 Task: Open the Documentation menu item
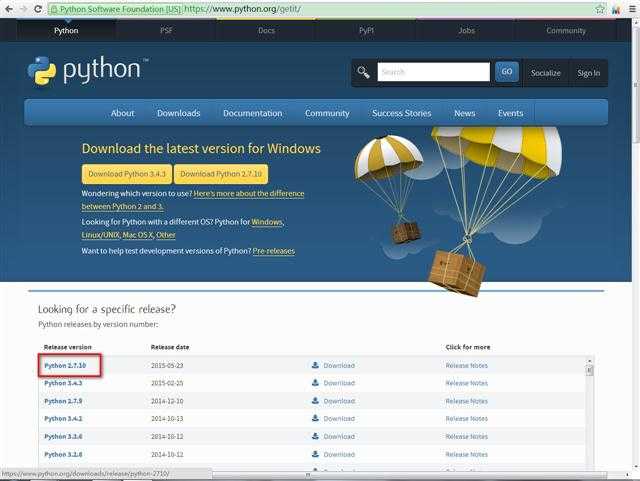point(253,113)
